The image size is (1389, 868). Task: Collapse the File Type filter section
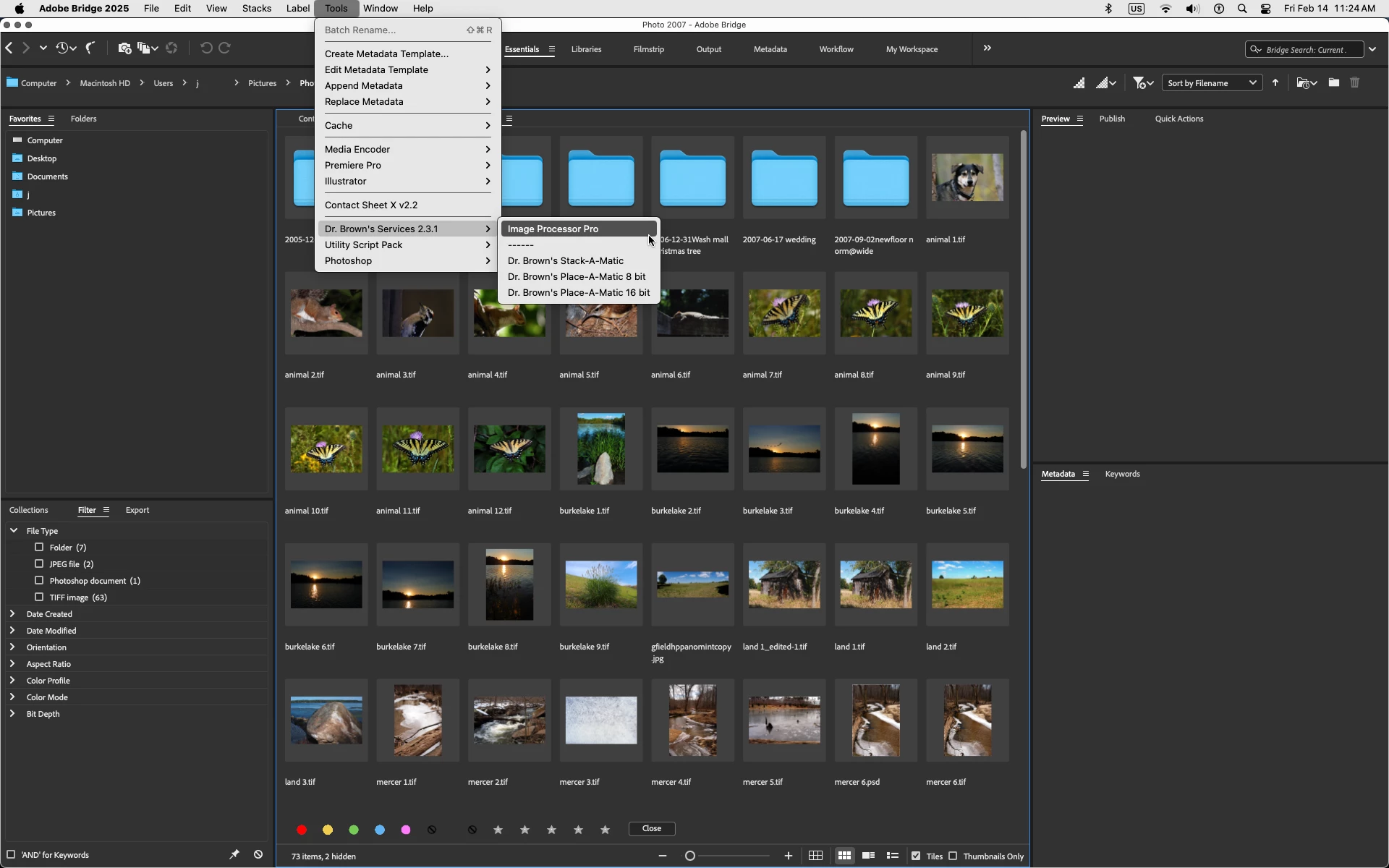[13, 530]
